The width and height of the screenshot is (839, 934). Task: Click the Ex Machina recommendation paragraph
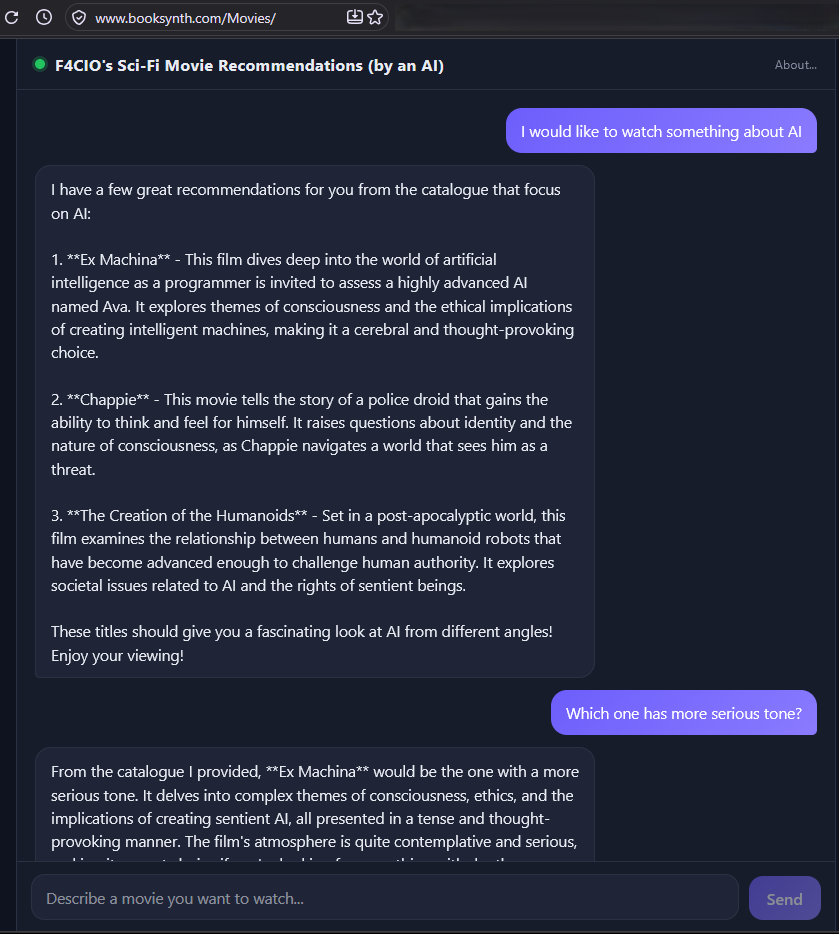[312, 306]
